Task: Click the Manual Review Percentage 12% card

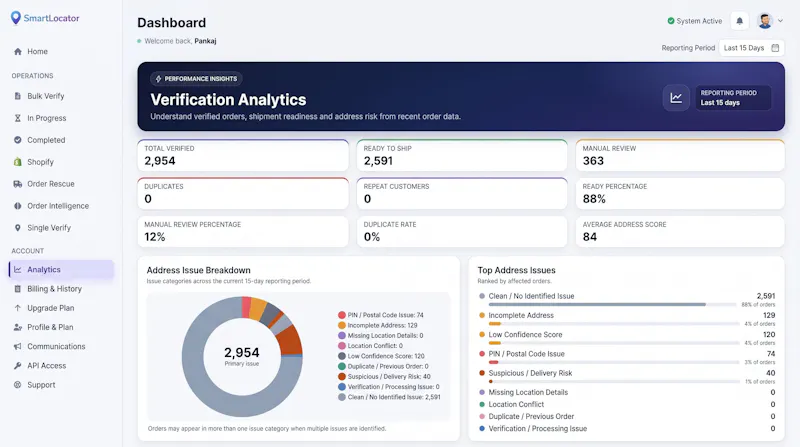Action: click(x=243, y=232)
